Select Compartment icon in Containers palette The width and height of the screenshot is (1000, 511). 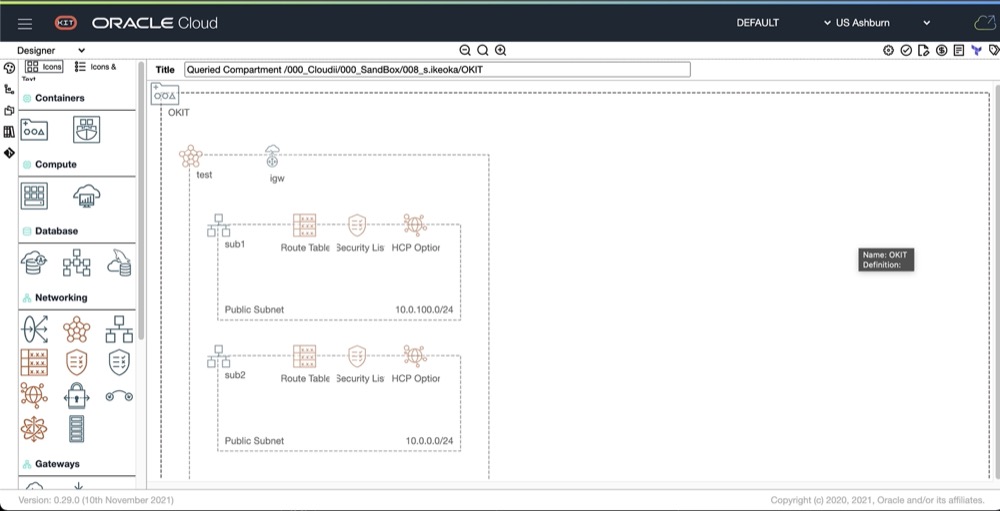[x=34, y=130]
